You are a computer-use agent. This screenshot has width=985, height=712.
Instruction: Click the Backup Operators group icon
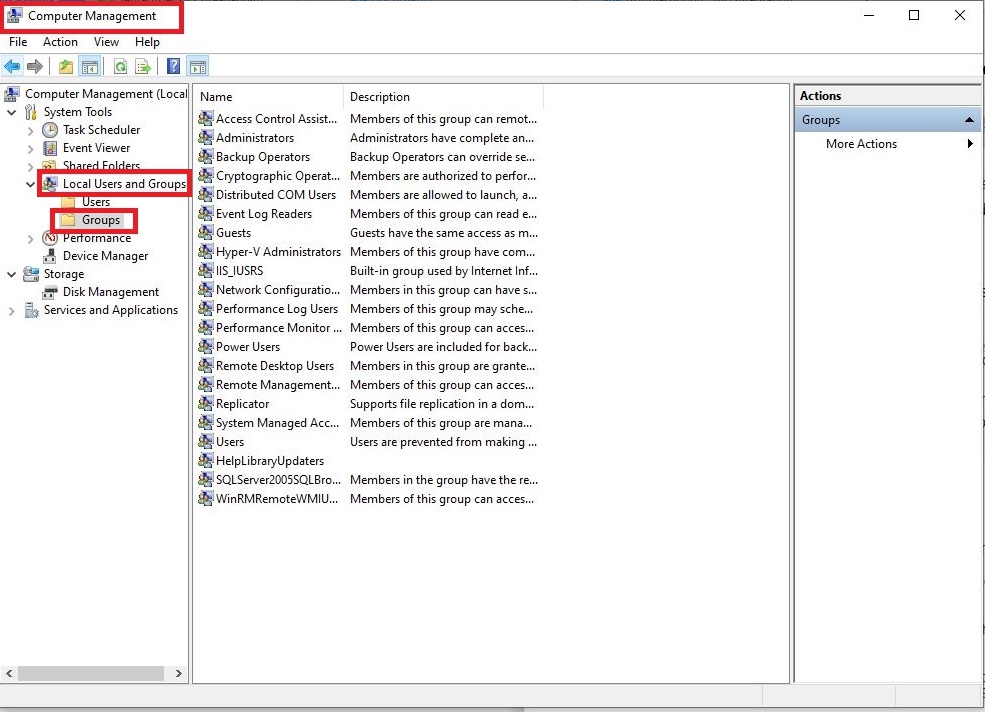click(x=205, y=156)
